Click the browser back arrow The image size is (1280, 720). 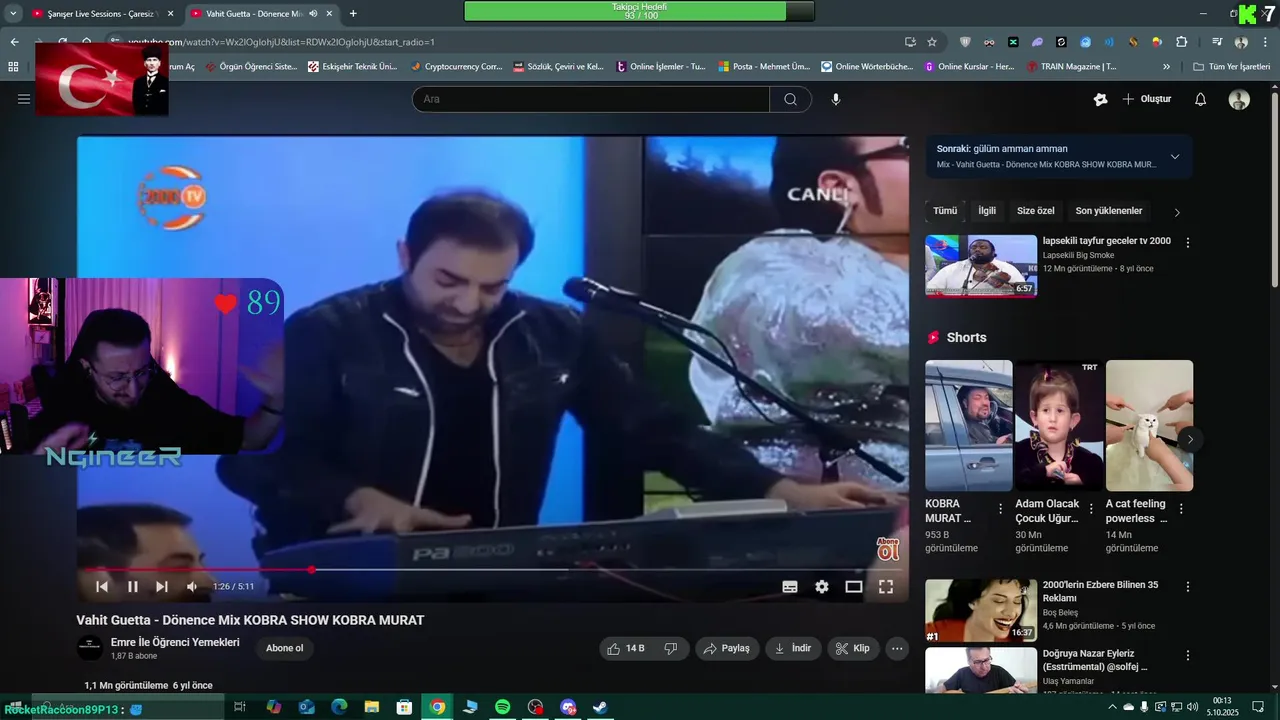coord(14,42)
